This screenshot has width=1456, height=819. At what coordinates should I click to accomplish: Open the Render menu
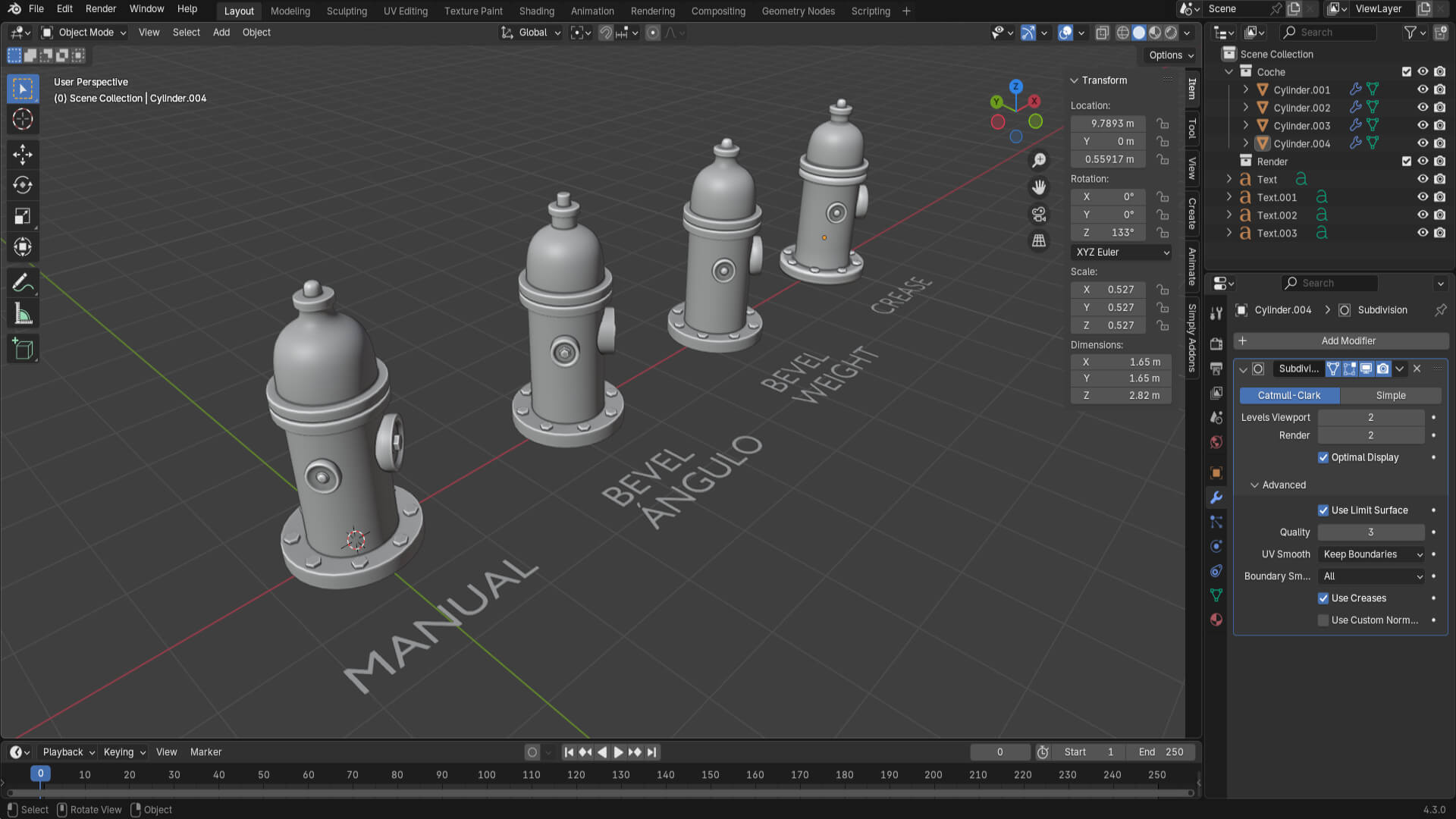point(101,9)
